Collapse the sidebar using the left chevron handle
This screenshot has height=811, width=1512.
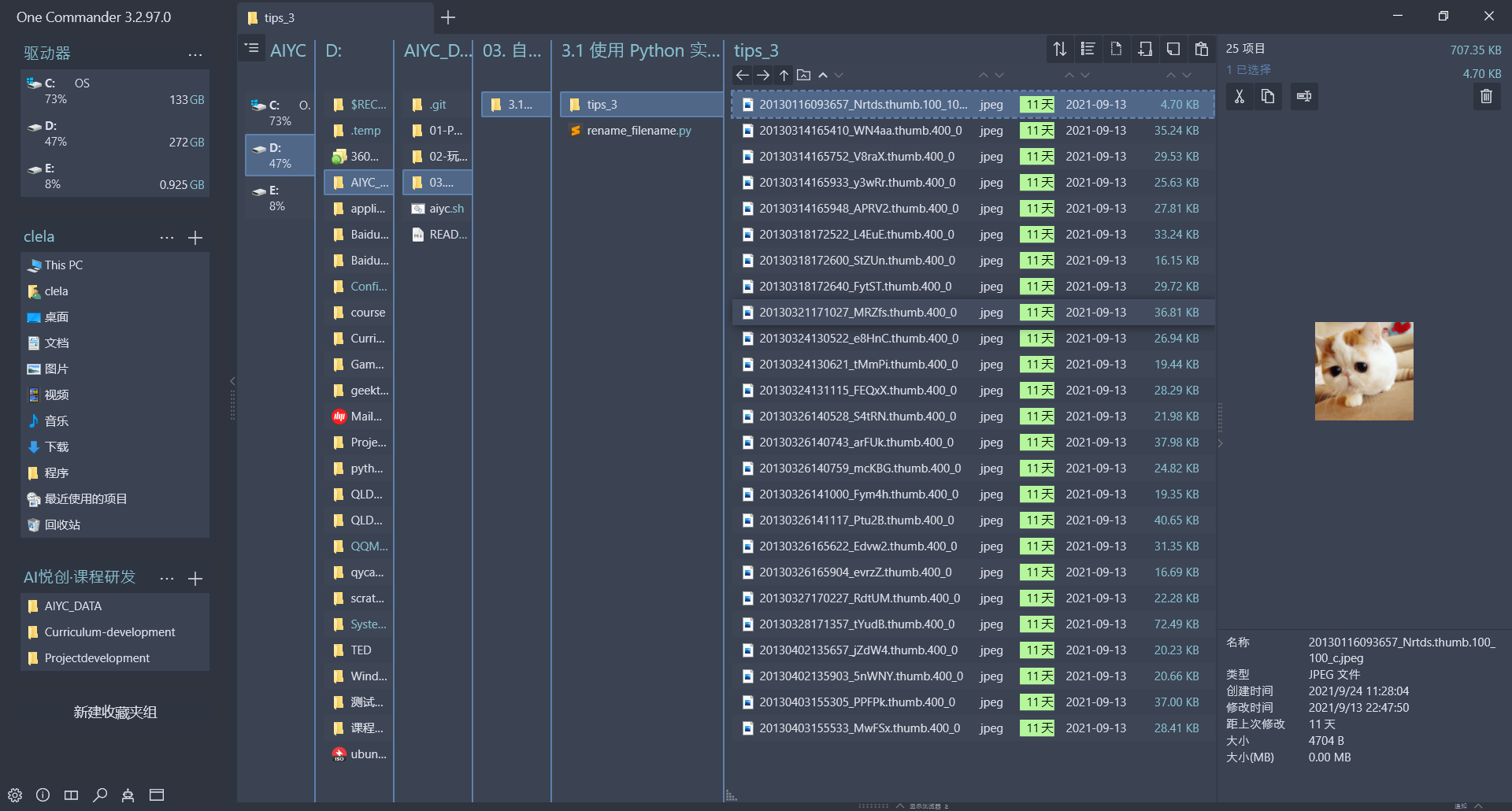point(232,381)
